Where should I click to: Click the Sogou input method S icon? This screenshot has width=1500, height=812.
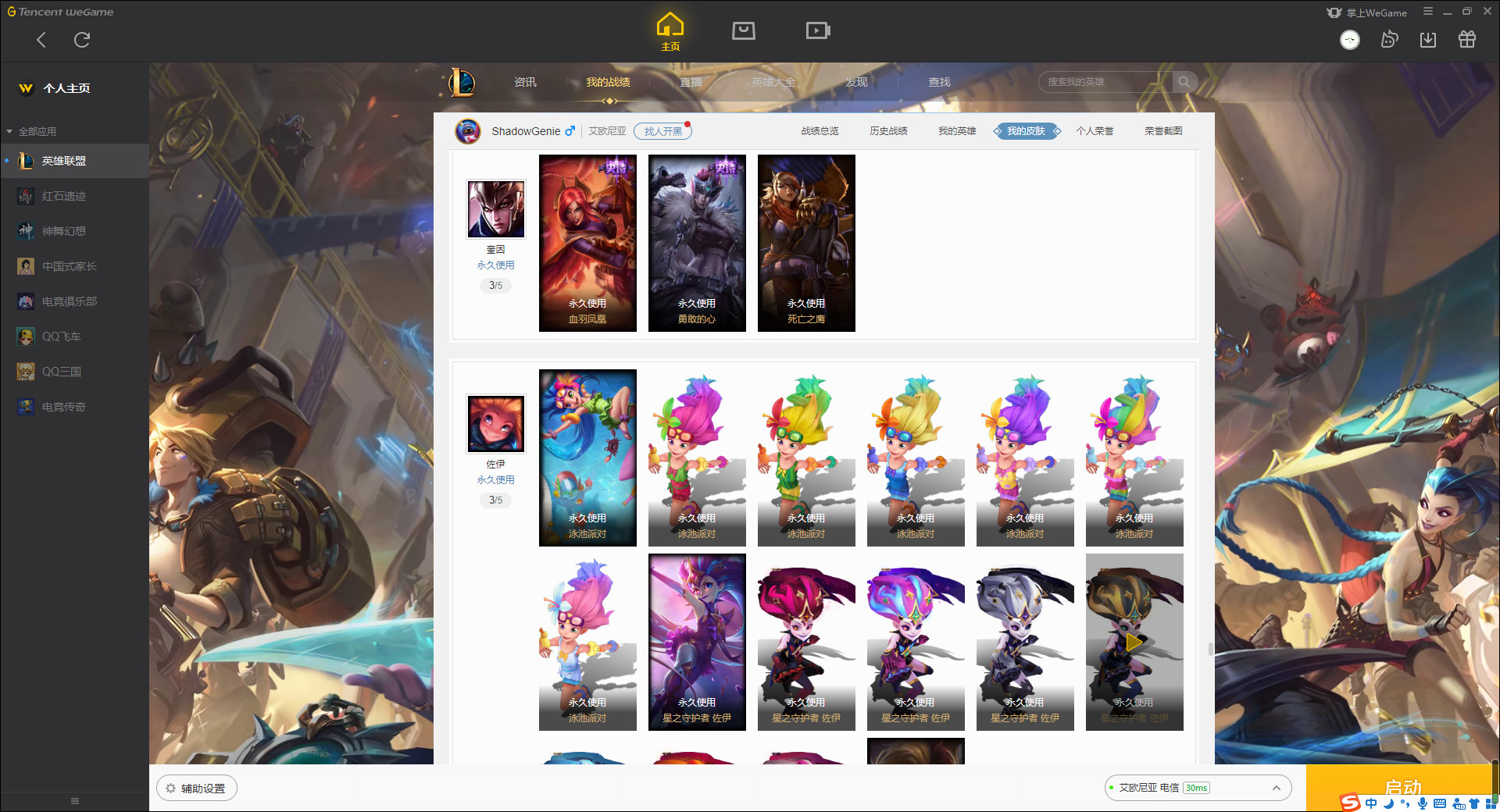1350,803
